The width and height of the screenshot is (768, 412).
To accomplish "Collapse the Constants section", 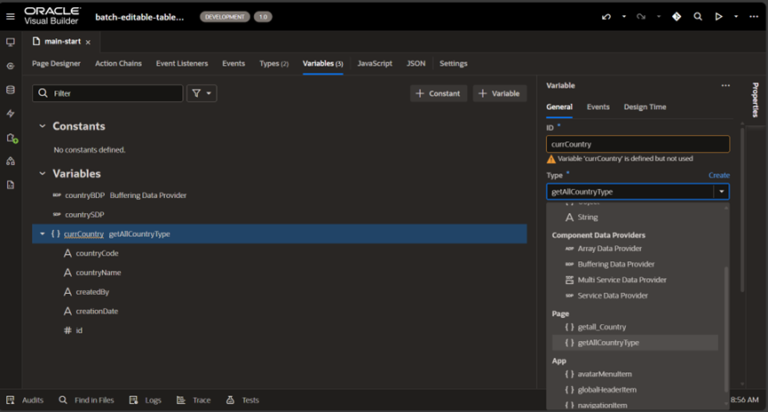I will tap(42, 127).
